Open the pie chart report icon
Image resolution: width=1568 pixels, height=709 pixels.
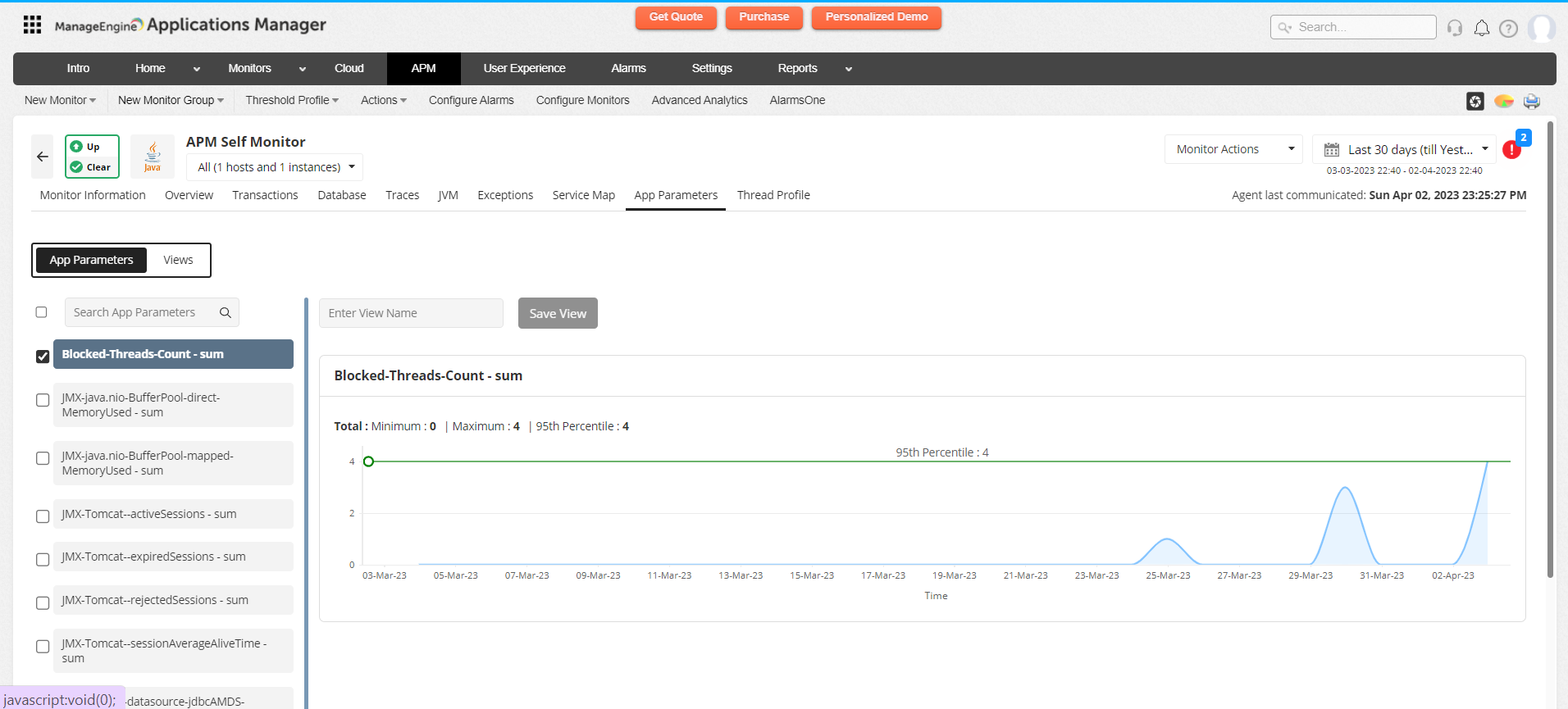pyautogui.click(x=1504, y=101)
